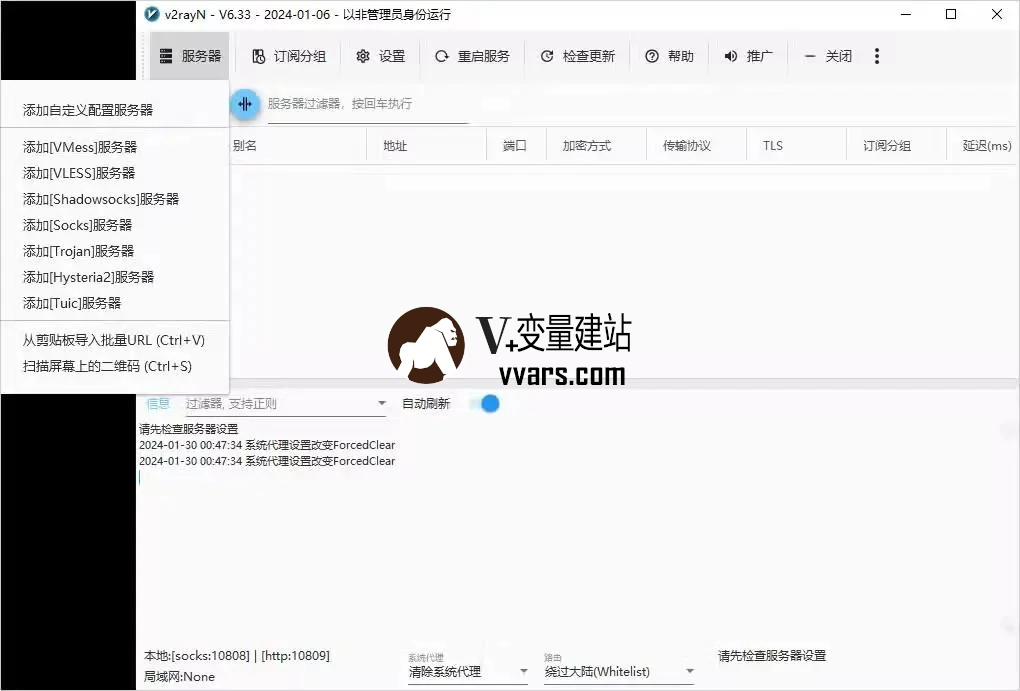
Task: Minimize the v2rayN window
Action: pyautogui.click(x=906, y=14)
